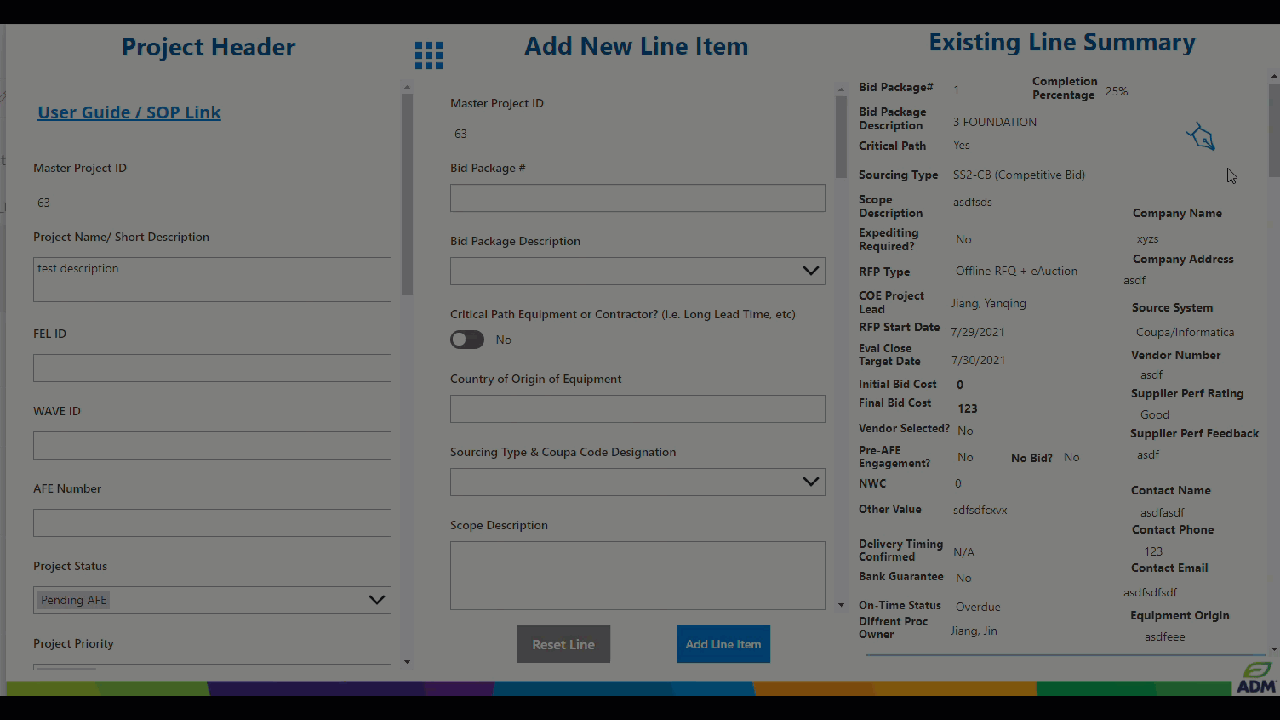Click the blue quill edit icon
This screenshot has height=720, width=1280.
pyautogui.click(x=1199, y=136)
